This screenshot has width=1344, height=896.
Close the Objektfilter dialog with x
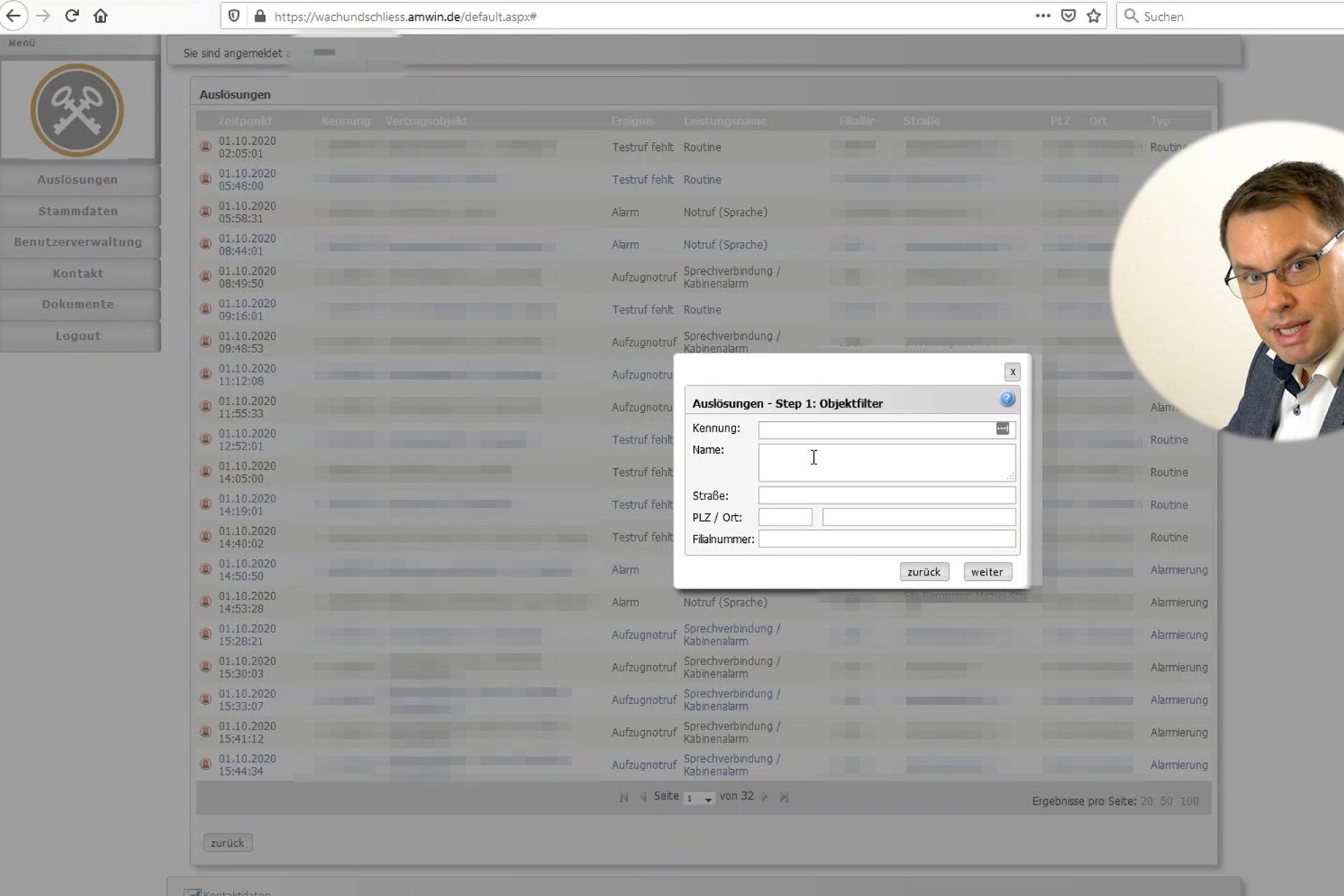1012,372
